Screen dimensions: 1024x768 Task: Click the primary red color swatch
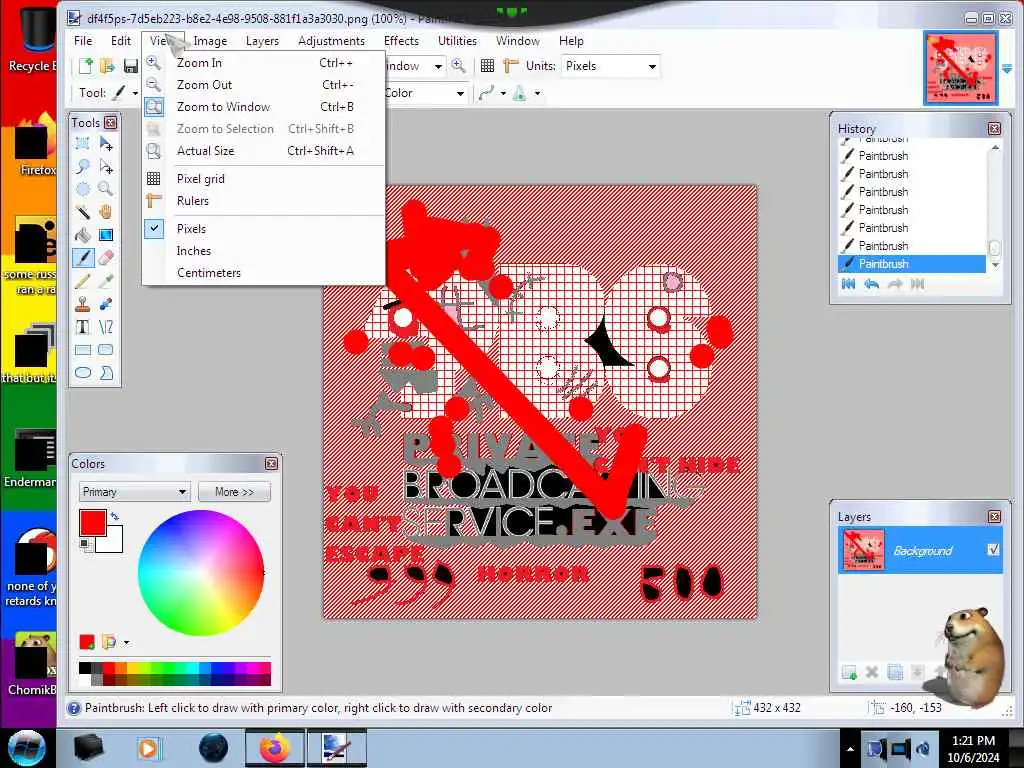click(x=93, y=522)
